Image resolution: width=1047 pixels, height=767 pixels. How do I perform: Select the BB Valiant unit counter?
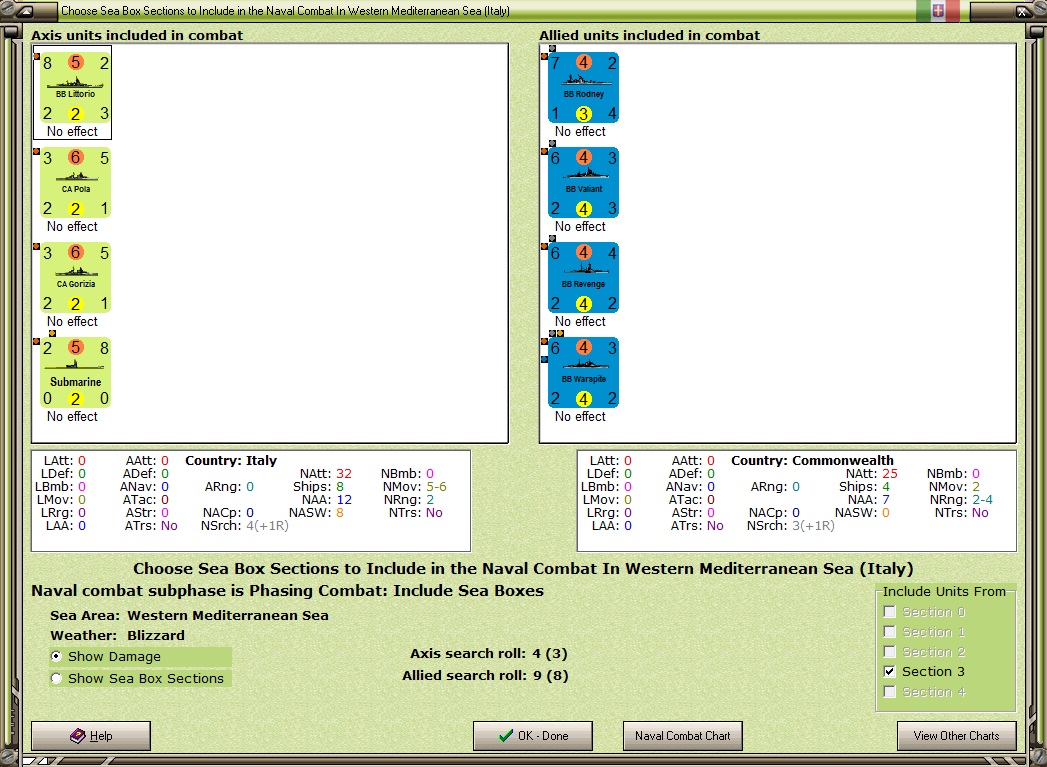(584, 183)
